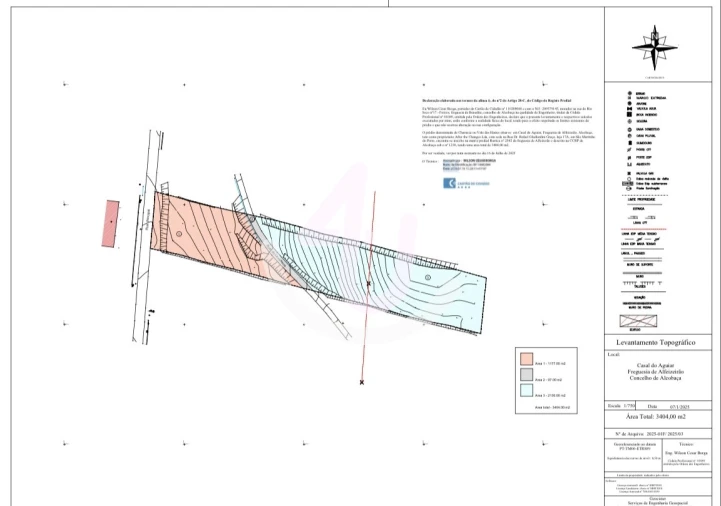
Task: Click the Eng. Wilson Cesar Borga name
Action: tap(685, 453)
